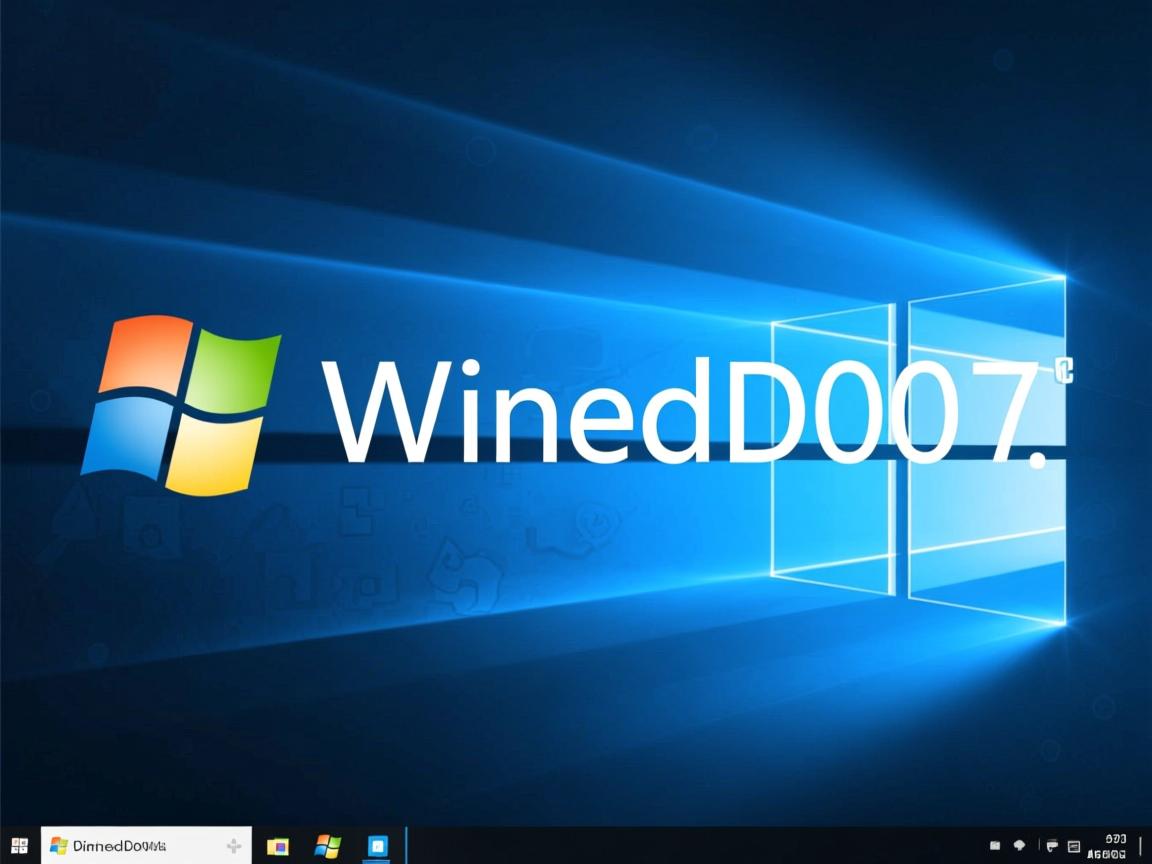The height and width of the screenshot is (864, 1152).
Task: Open the cloud icon in the system tray
Action: 1020,845
